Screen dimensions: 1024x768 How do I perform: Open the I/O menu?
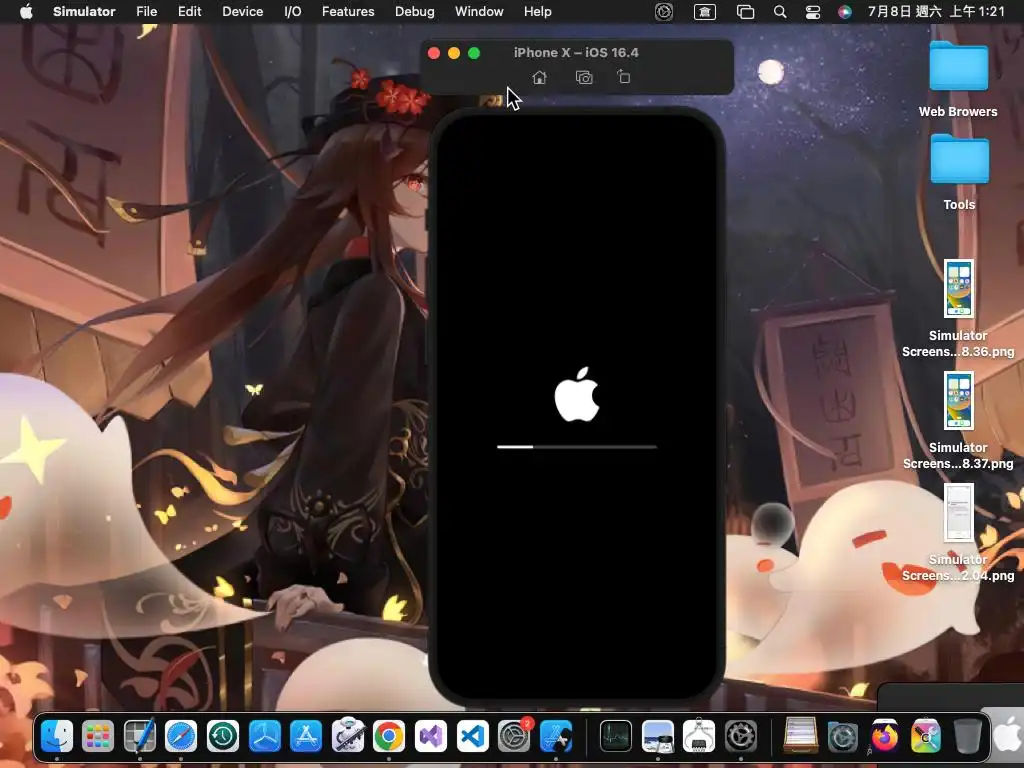click(293, 11)
